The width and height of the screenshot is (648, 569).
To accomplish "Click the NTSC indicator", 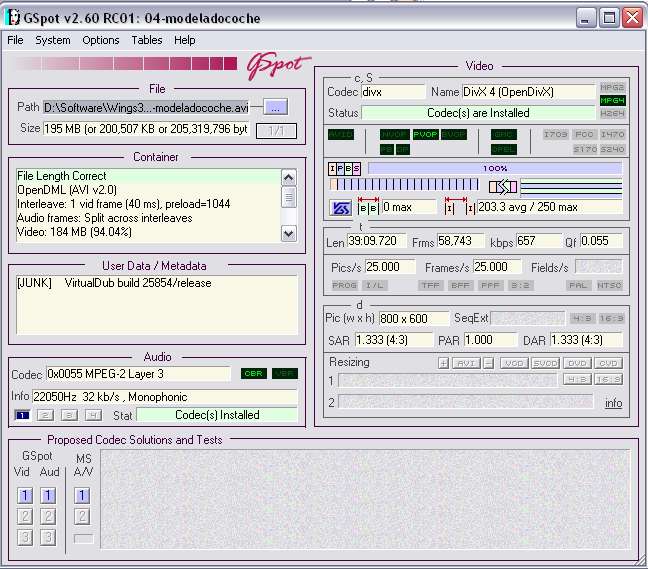I will (609, 285).
